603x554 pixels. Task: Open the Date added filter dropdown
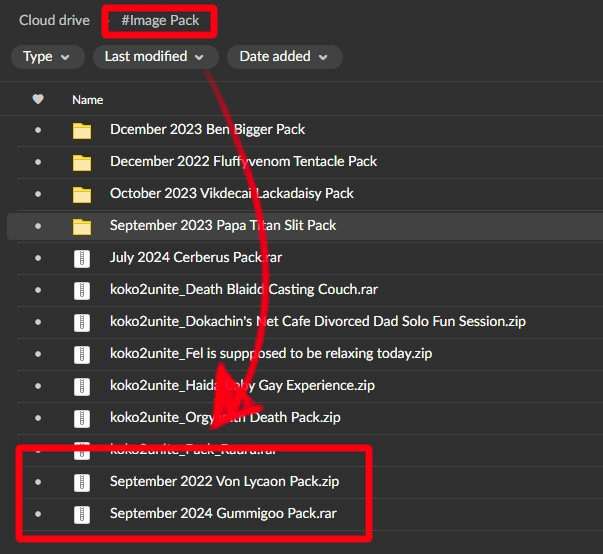pyautogui.click(x=285, y=57)
